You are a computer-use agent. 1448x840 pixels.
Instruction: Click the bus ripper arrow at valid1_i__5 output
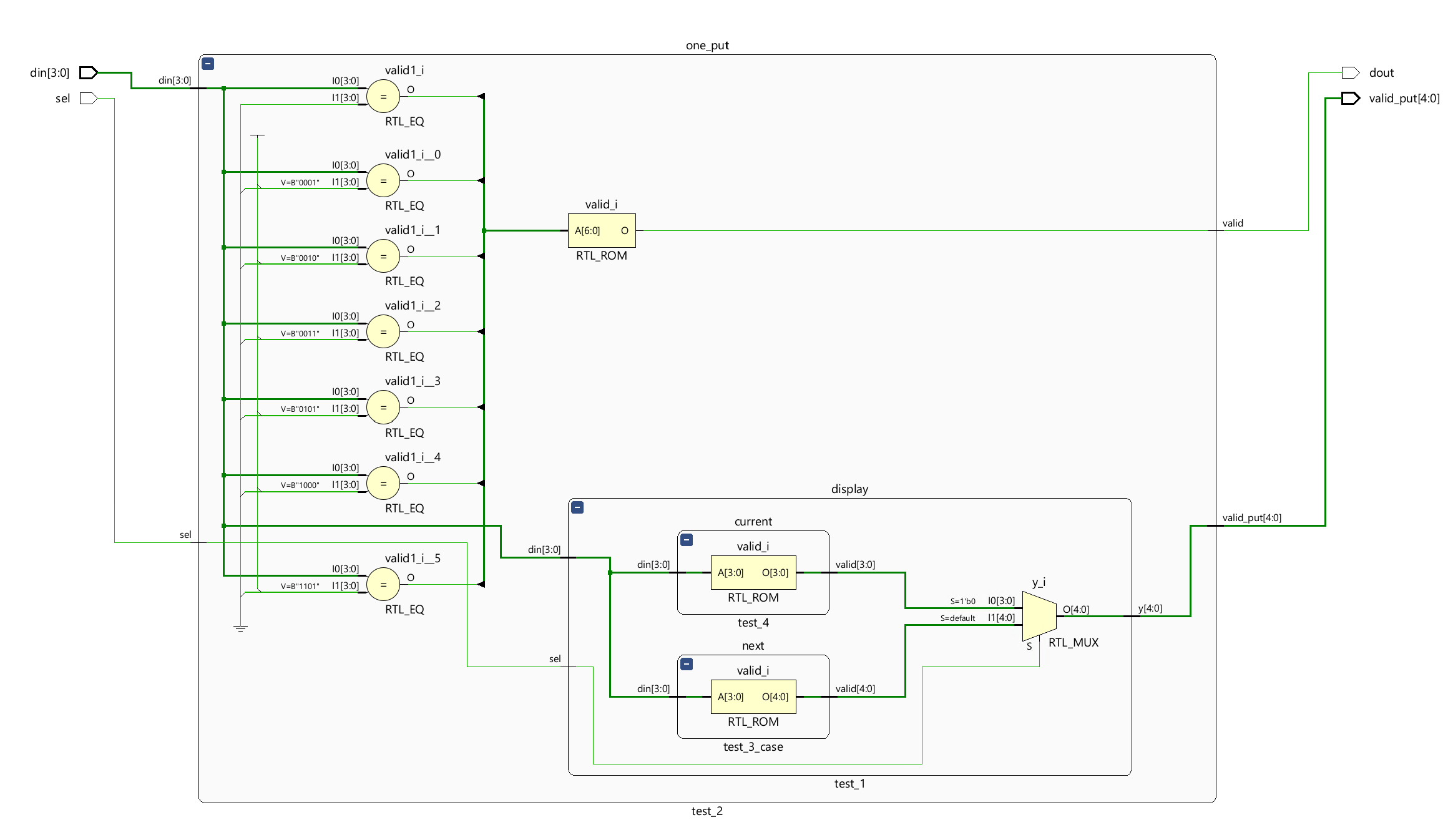pos(481,584)
